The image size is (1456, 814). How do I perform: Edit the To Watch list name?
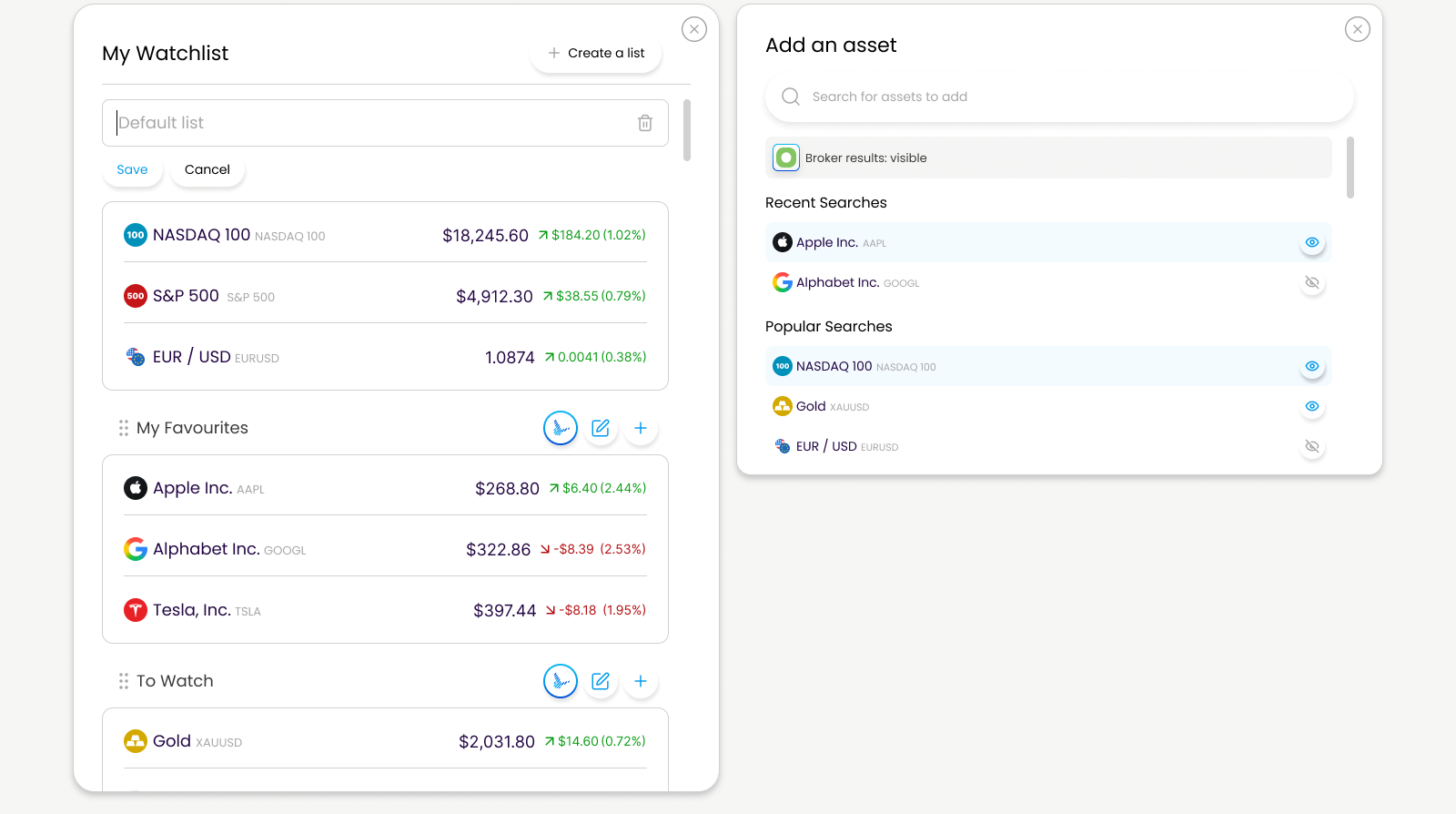(601, 681)
